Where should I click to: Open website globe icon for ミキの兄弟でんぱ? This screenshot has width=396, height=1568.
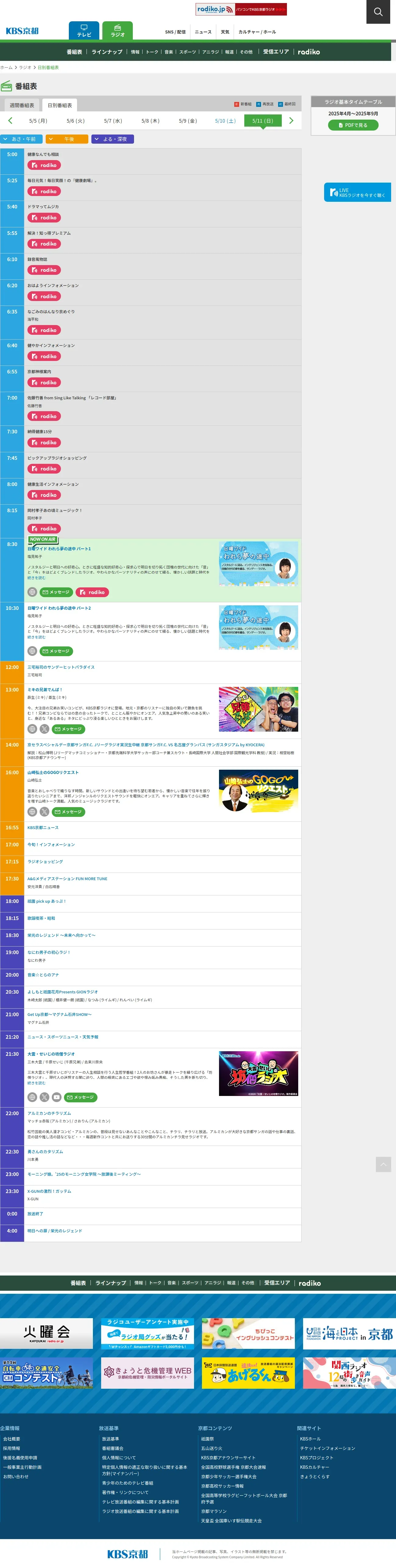pyautogui.click(x=32, y=729)
